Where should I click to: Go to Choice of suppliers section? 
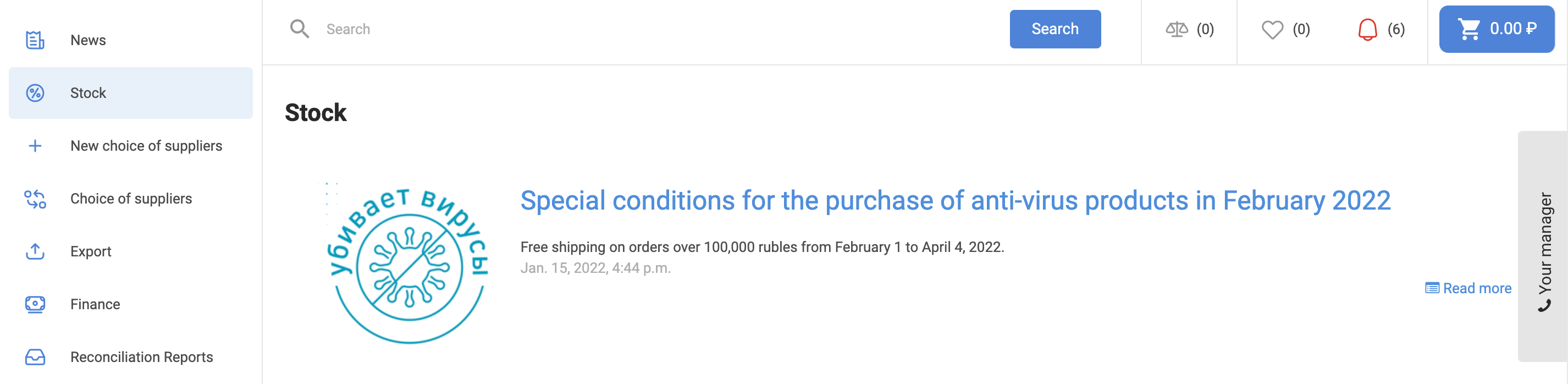point(131,199)
